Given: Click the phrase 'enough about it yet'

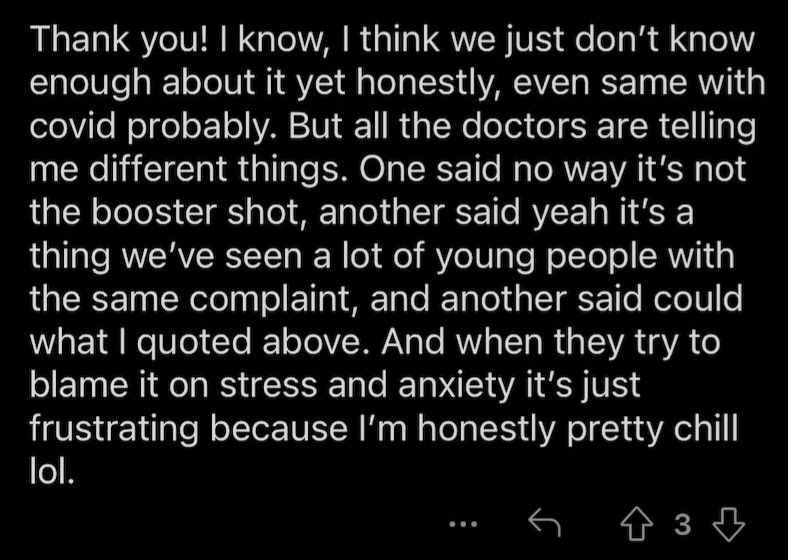Looking at the screenshot, I should point(187,82).
